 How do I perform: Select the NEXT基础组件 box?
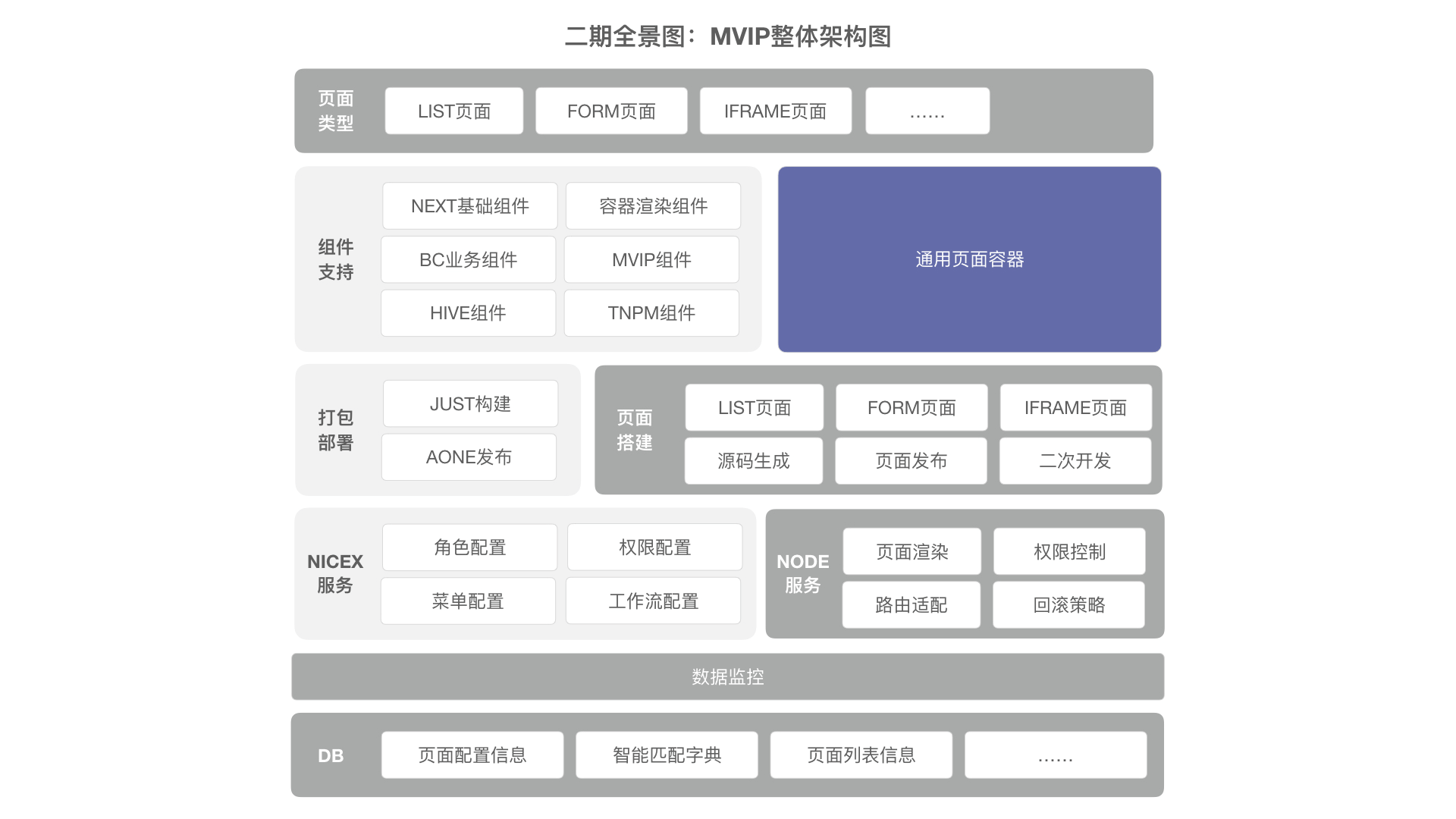click(469, 206)
